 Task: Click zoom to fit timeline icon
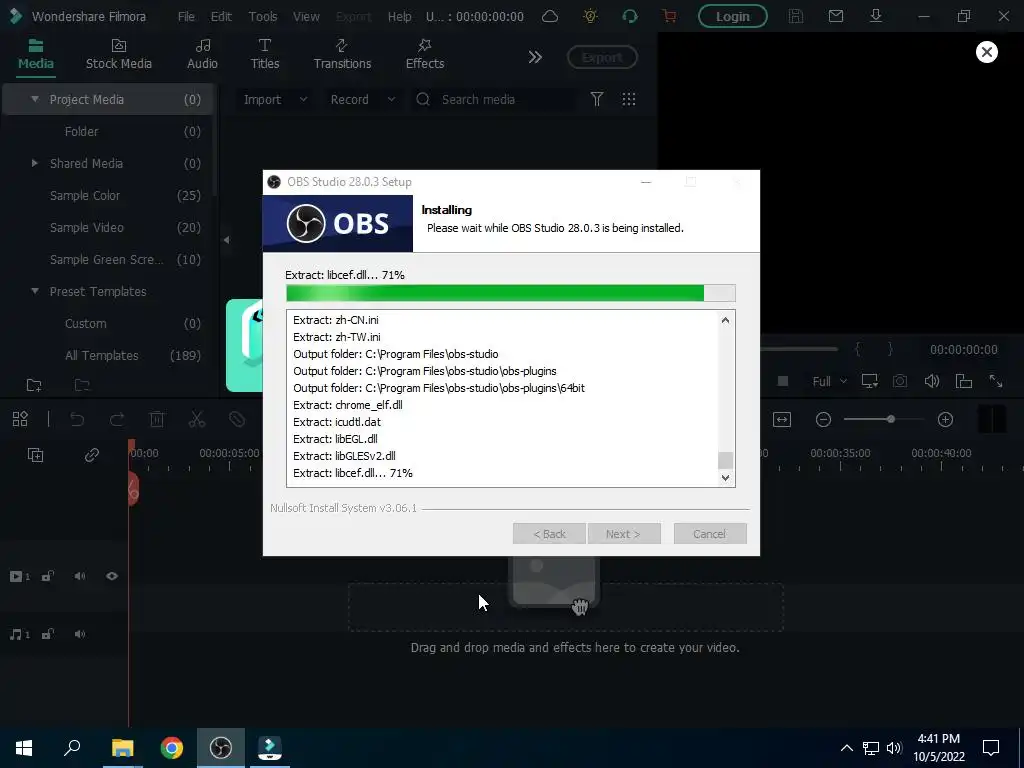click(x=782, y=419)
